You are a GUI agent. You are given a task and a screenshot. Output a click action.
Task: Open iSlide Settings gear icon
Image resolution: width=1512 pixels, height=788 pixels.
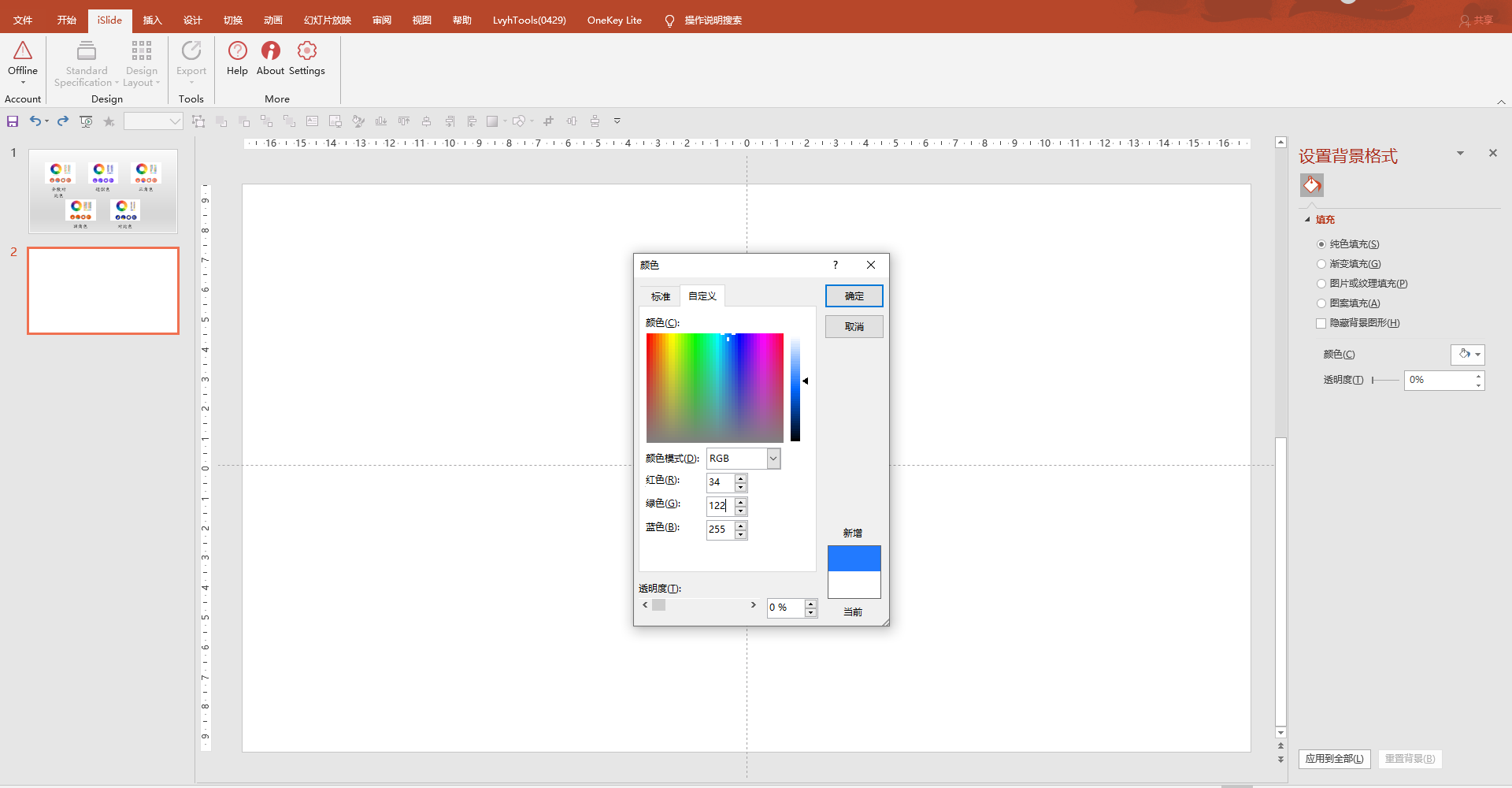coord(306,51)
